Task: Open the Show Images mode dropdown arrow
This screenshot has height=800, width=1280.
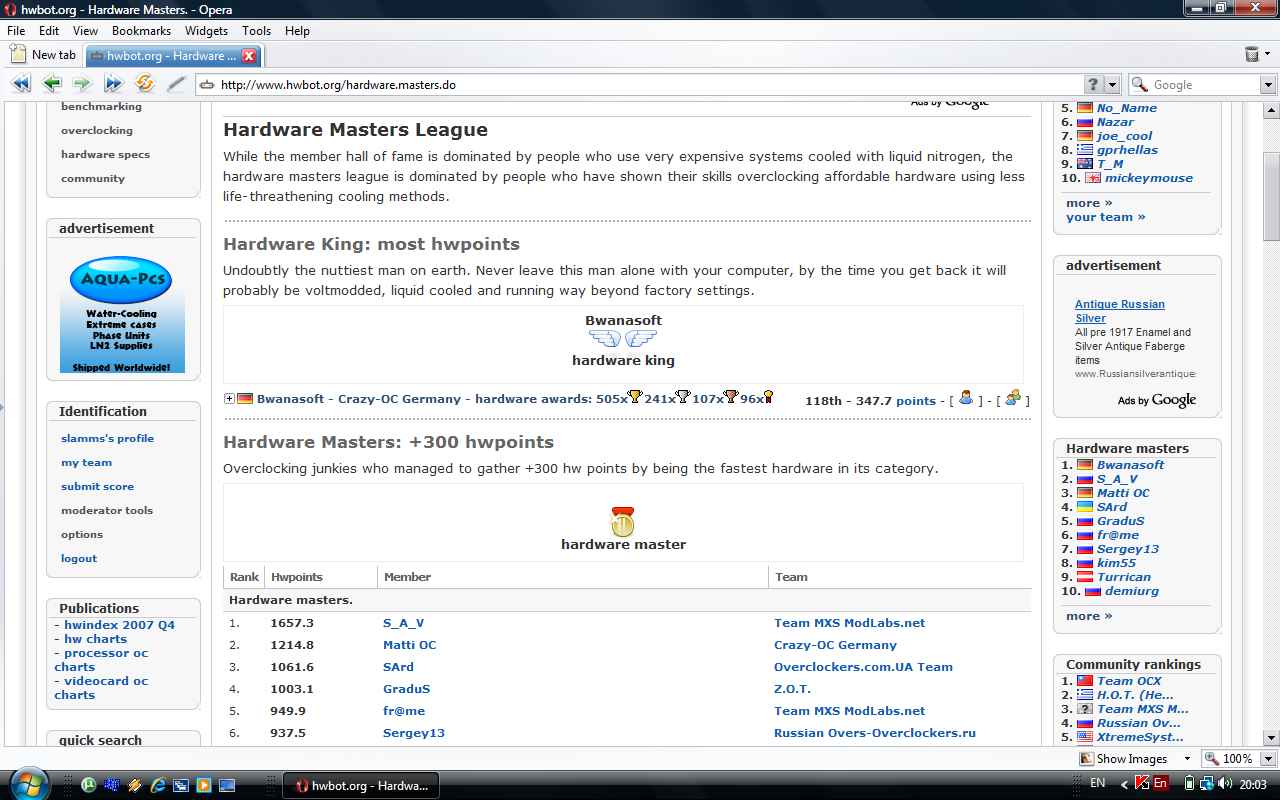Action: pos(1187,758)
